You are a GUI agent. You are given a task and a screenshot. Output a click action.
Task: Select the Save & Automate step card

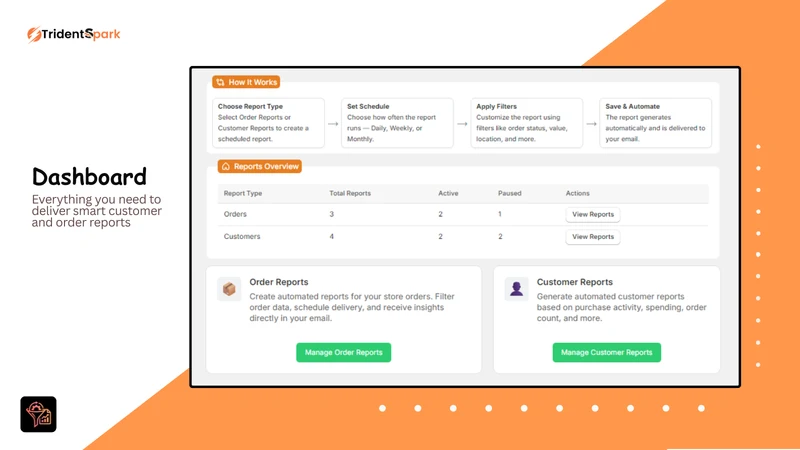[x=656, y=123]
